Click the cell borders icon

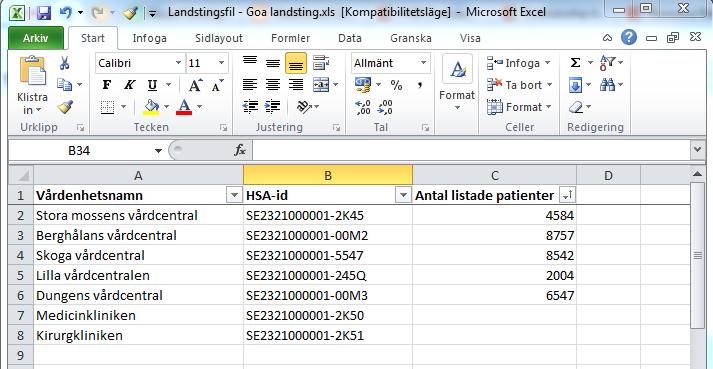[107, 107]
